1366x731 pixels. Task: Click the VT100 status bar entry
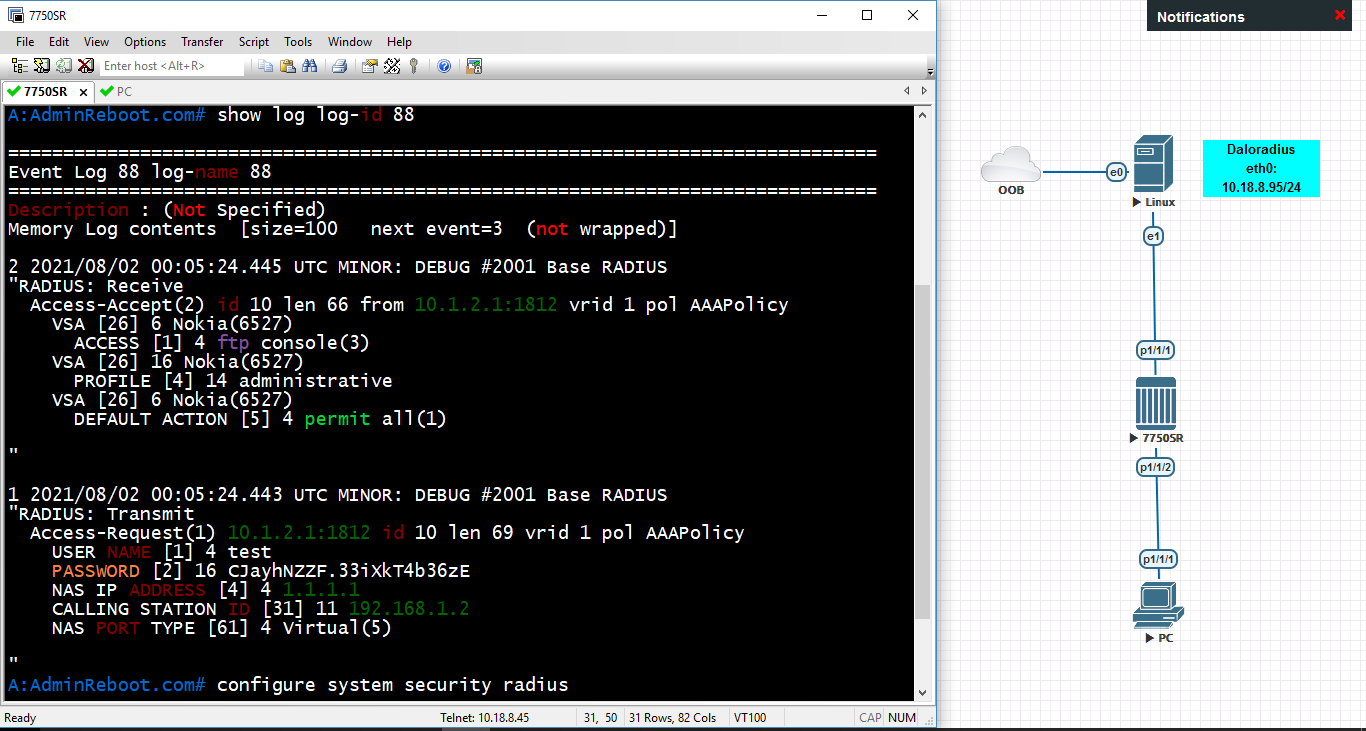750,718
